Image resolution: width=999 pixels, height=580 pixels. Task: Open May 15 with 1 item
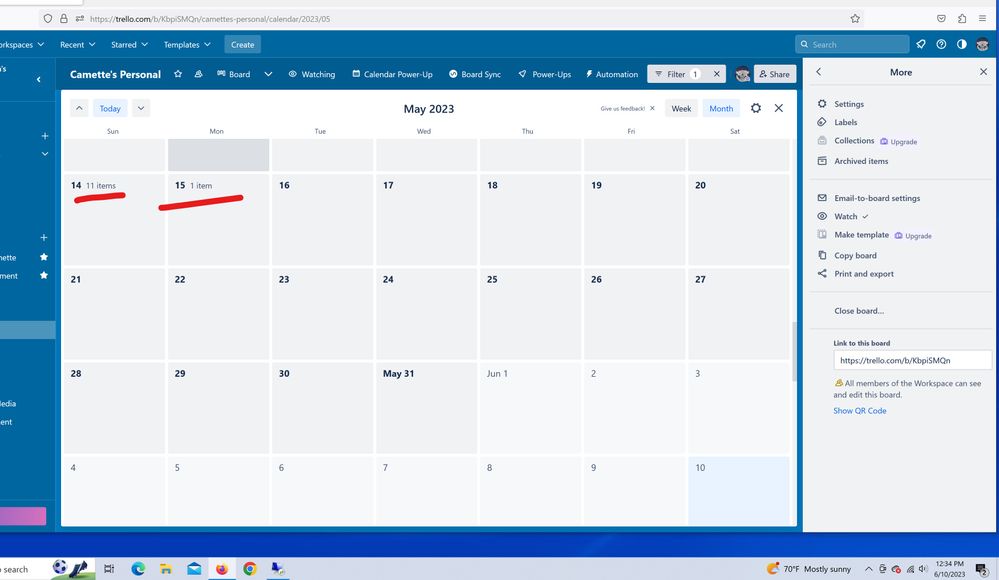(218, 219)
